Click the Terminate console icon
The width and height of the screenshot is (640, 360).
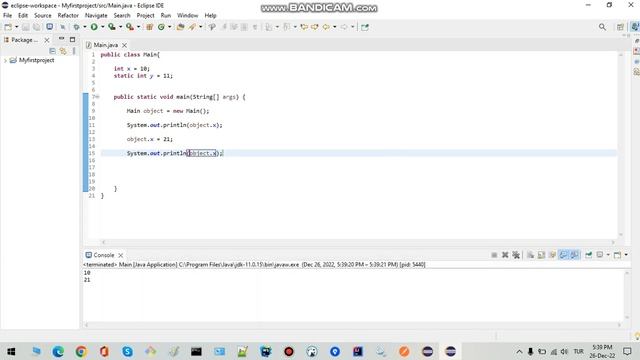(494, 255)
